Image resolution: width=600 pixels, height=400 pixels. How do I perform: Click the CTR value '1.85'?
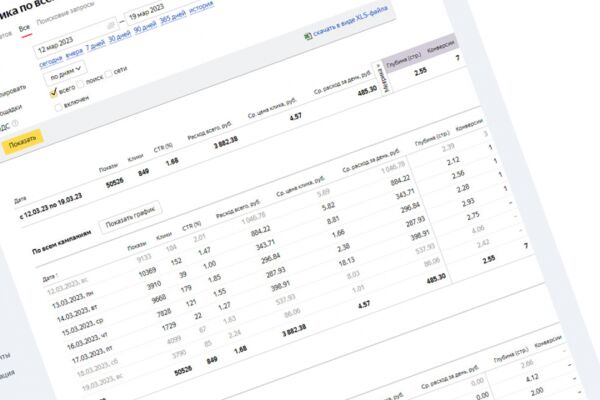tap(214, 279)
